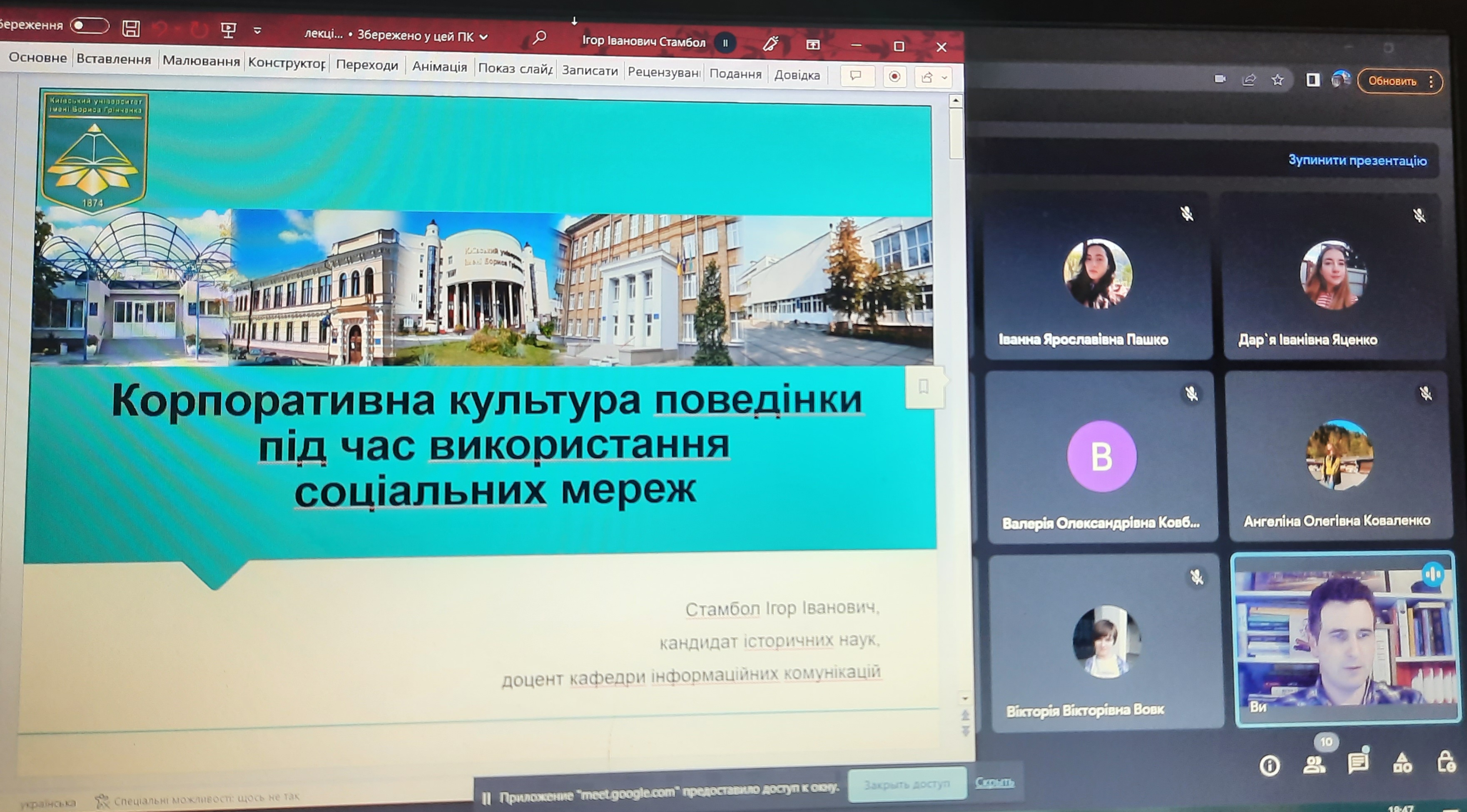Switch to the Переходи tab
The height and width of the screenshot is (812, 1467).
(367, 64)
